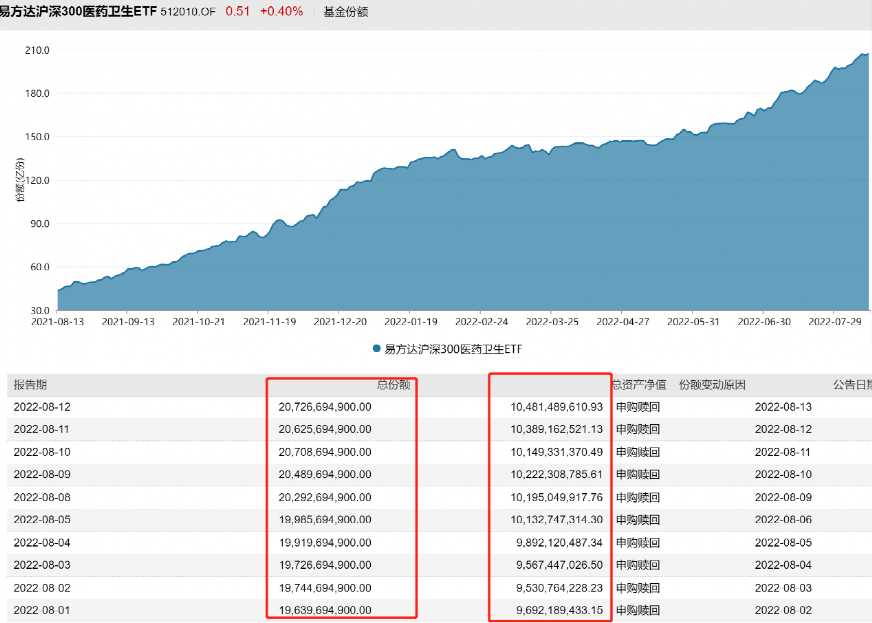This screenshot has width=872, height=623.
Task: Select the 2022-08-12 report row date
Action: pyautogui.click(x=42, y=407)
